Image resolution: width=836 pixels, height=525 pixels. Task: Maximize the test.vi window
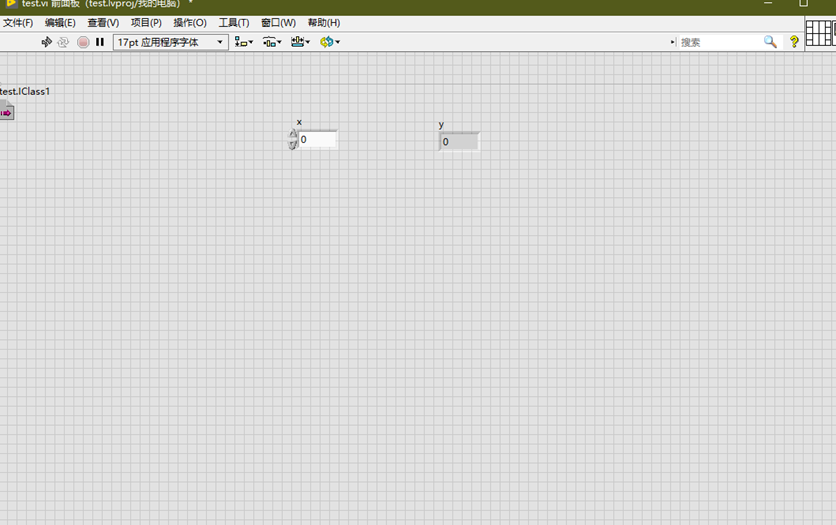coord(803,3)
